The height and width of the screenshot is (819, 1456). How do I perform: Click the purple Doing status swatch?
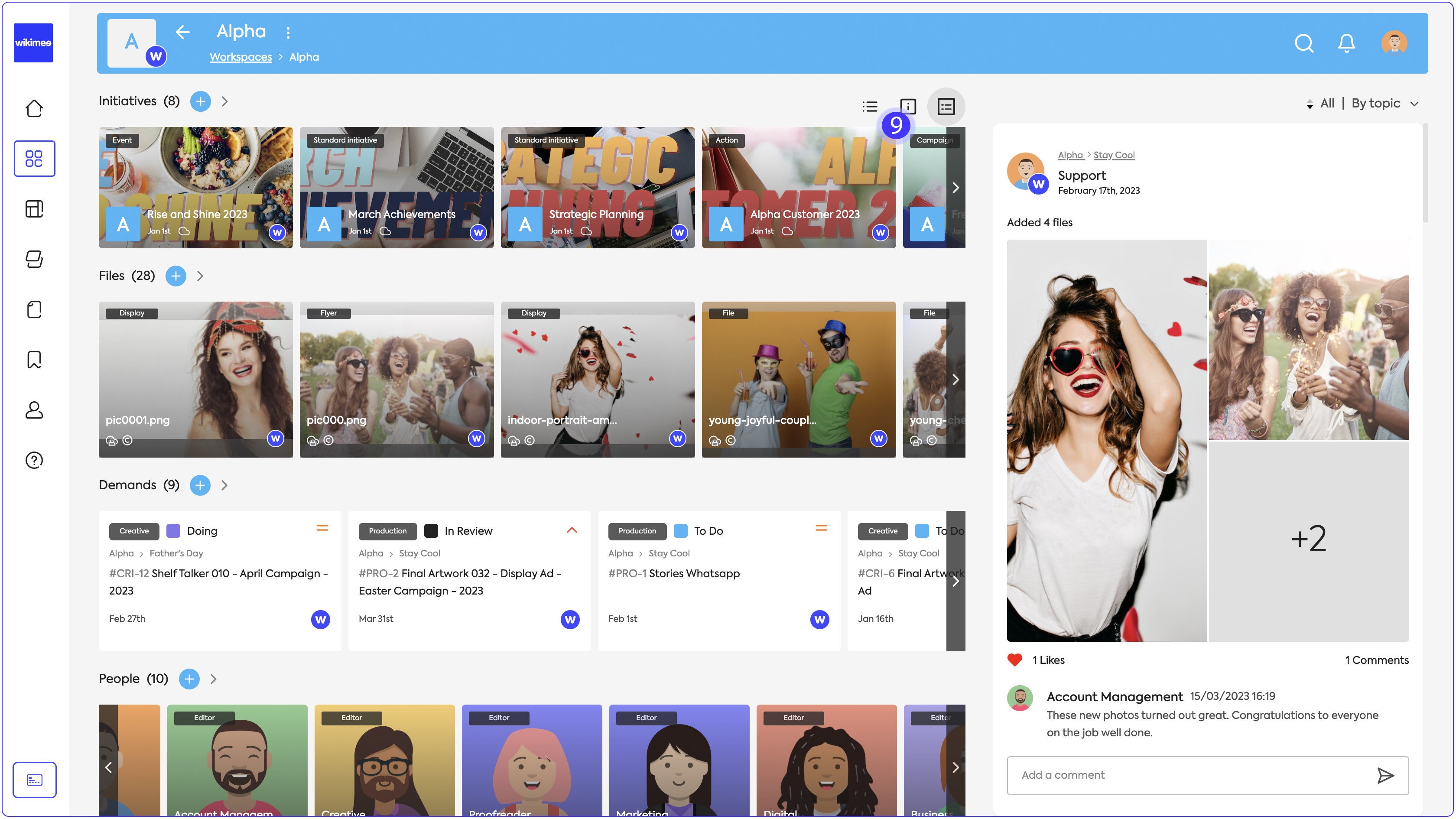tap(173, 531)
